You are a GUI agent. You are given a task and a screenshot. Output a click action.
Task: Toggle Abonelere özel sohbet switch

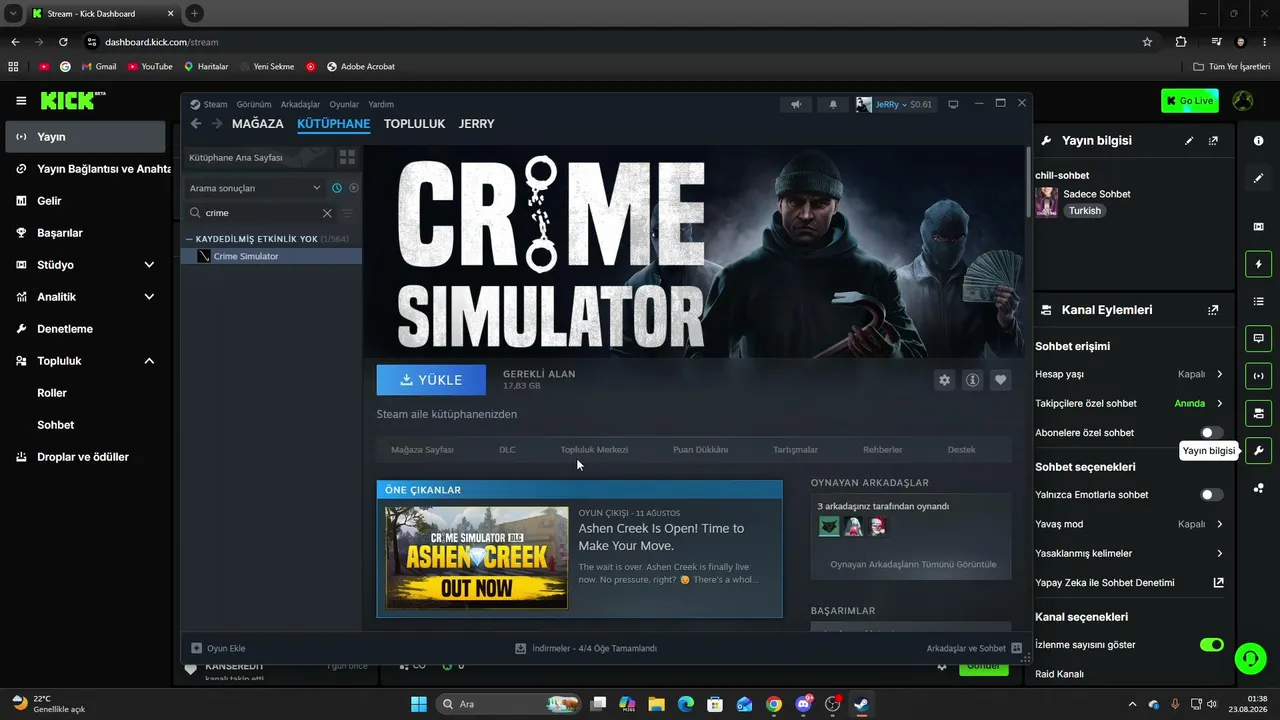click(x=1211, y=433)
